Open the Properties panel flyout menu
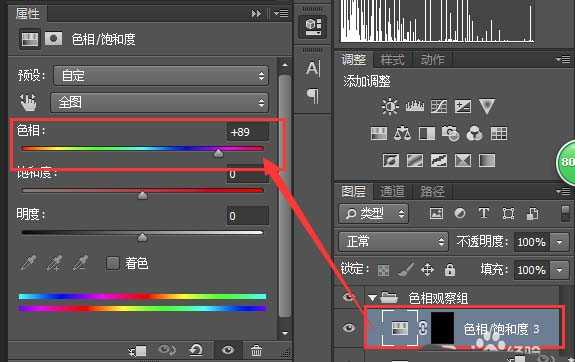 (x=281, y=14)
